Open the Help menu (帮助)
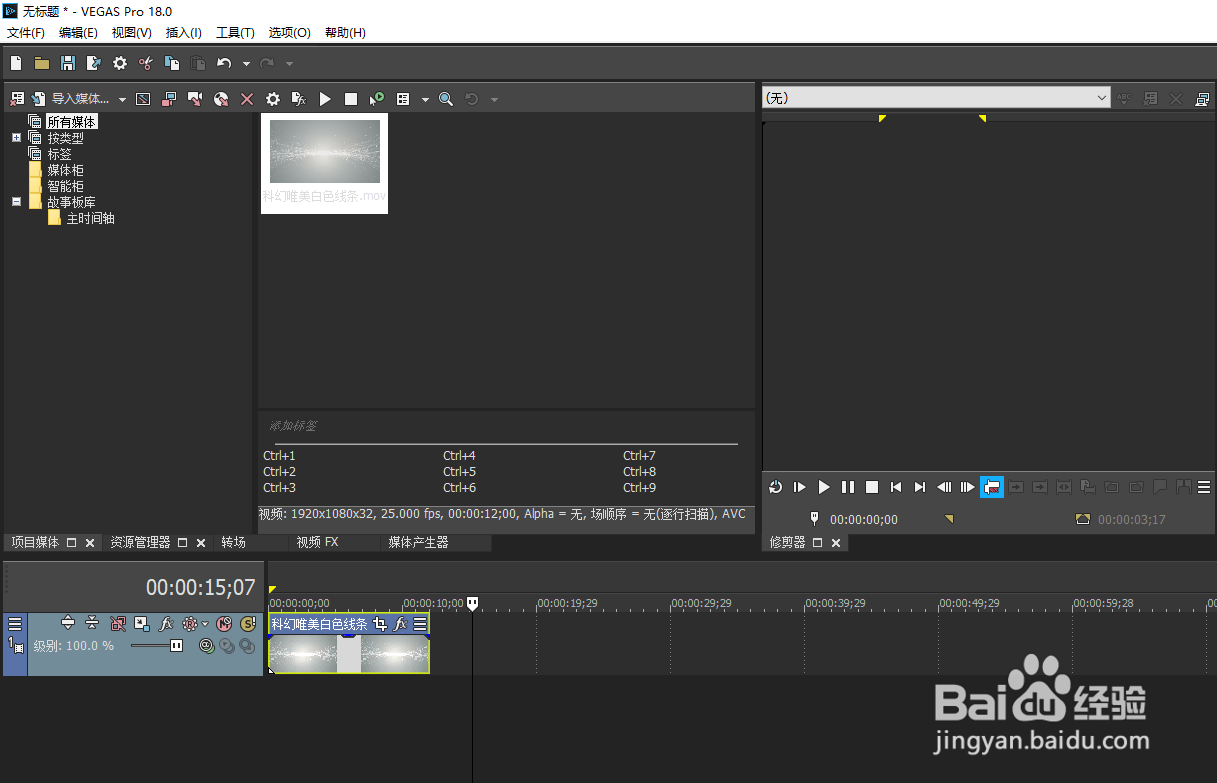Image resolution: width=1217 pixels, height=783 pixels. pos(345,33)
